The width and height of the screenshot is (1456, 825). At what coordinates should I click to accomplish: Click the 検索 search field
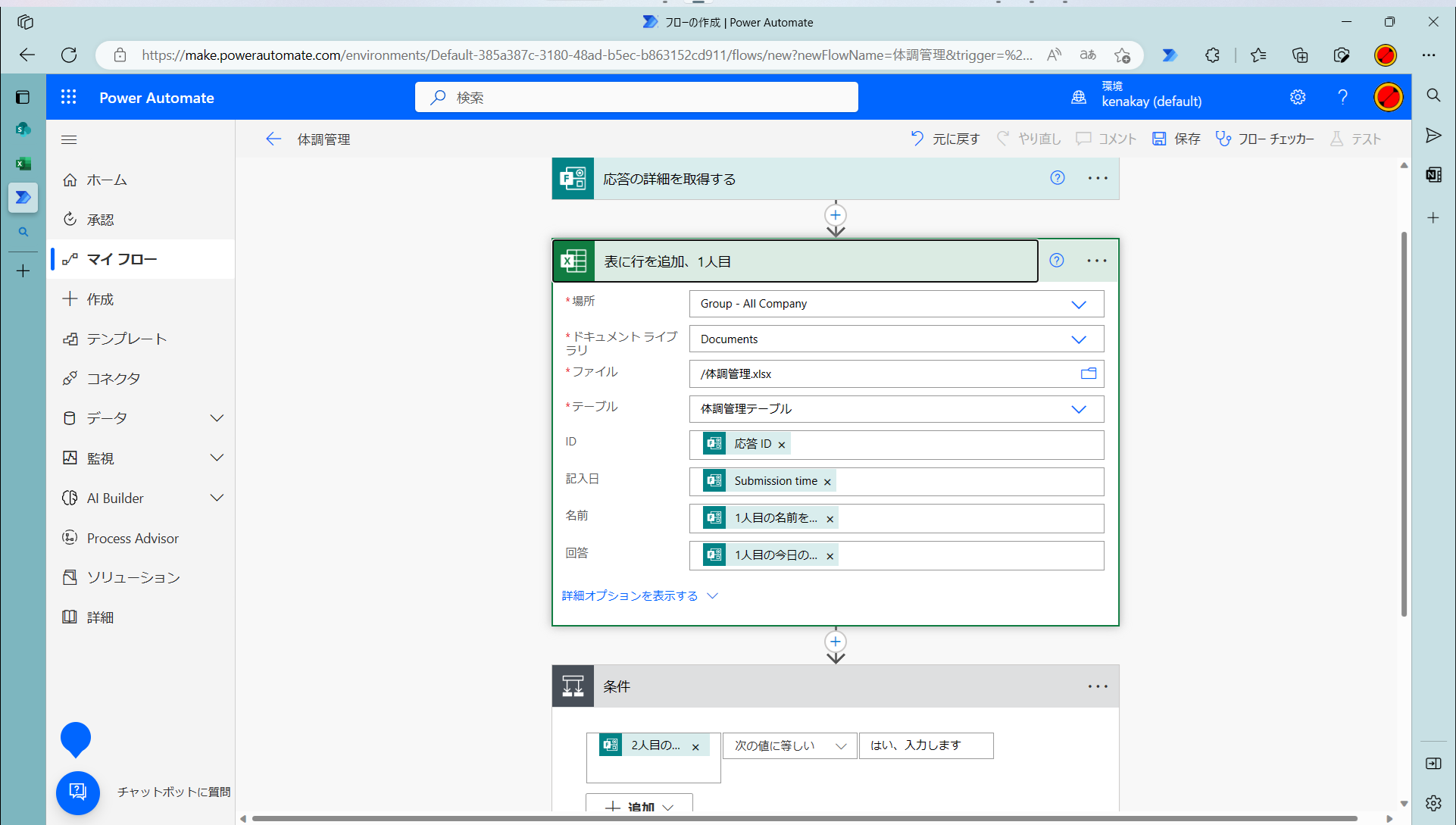(x=636, y=97)
